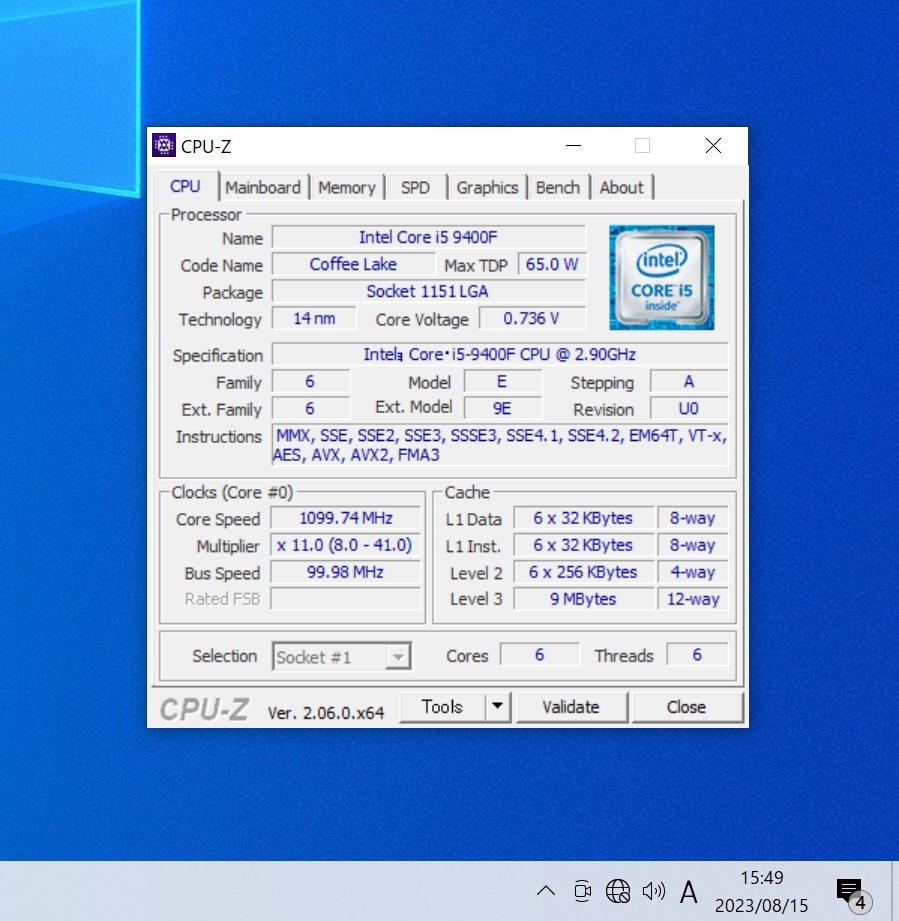Image resolution: width=899 pixels, height=921 pixels.
Task: Click the Family value 6
Action: pos(311,382)
